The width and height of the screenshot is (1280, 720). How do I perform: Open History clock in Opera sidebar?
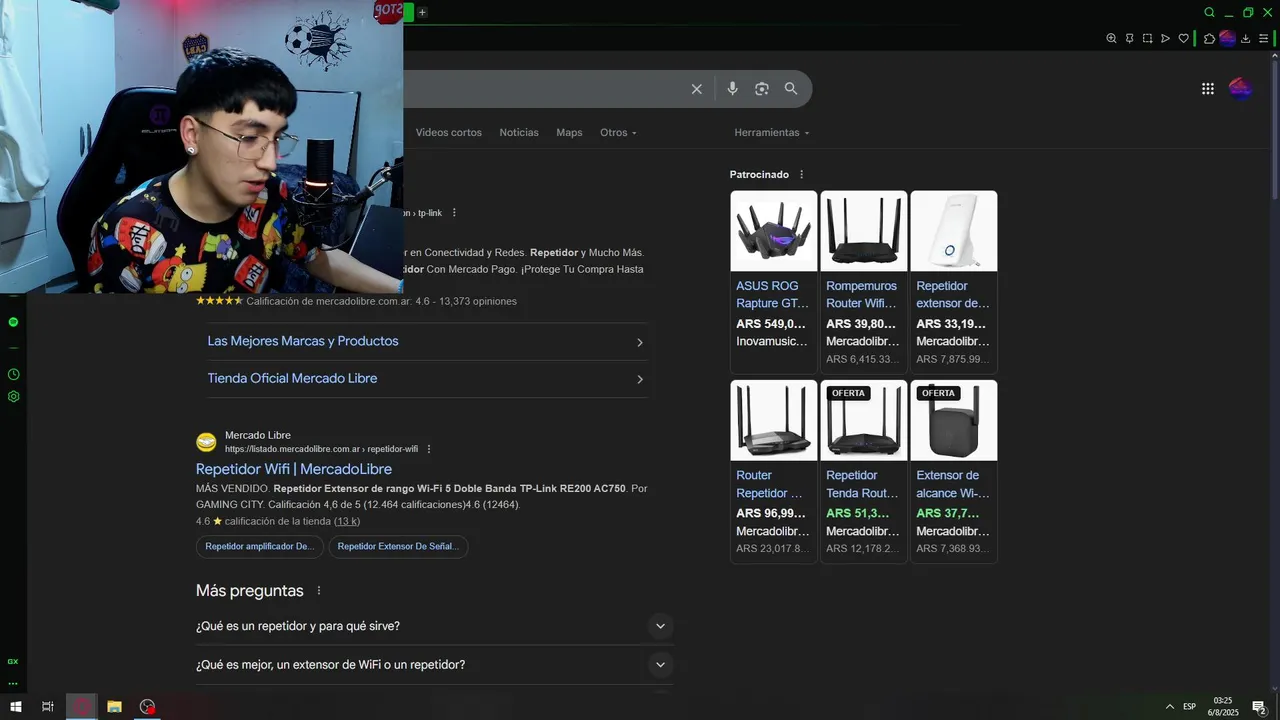[x=13, y=374]
